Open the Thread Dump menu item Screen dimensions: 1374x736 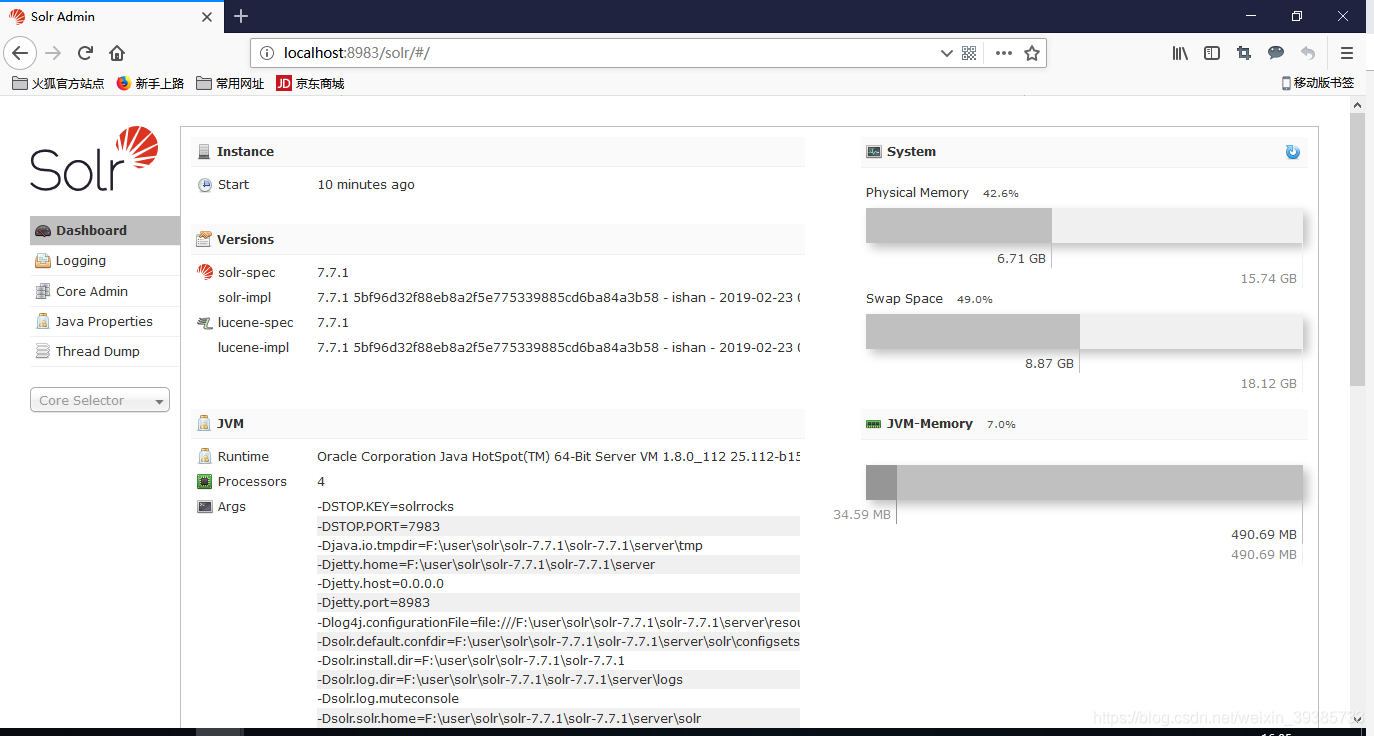(x=105, y=351)
